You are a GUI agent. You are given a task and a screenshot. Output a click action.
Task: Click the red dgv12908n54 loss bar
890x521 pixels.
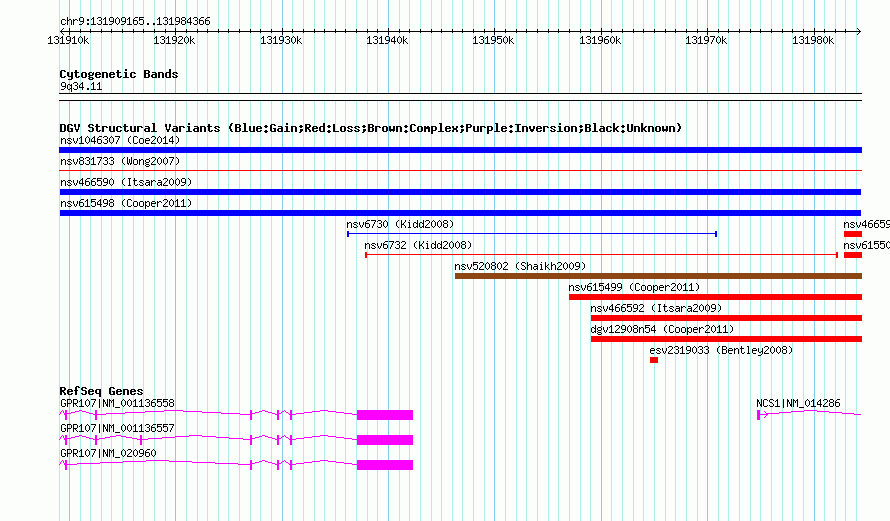point(727,339)
